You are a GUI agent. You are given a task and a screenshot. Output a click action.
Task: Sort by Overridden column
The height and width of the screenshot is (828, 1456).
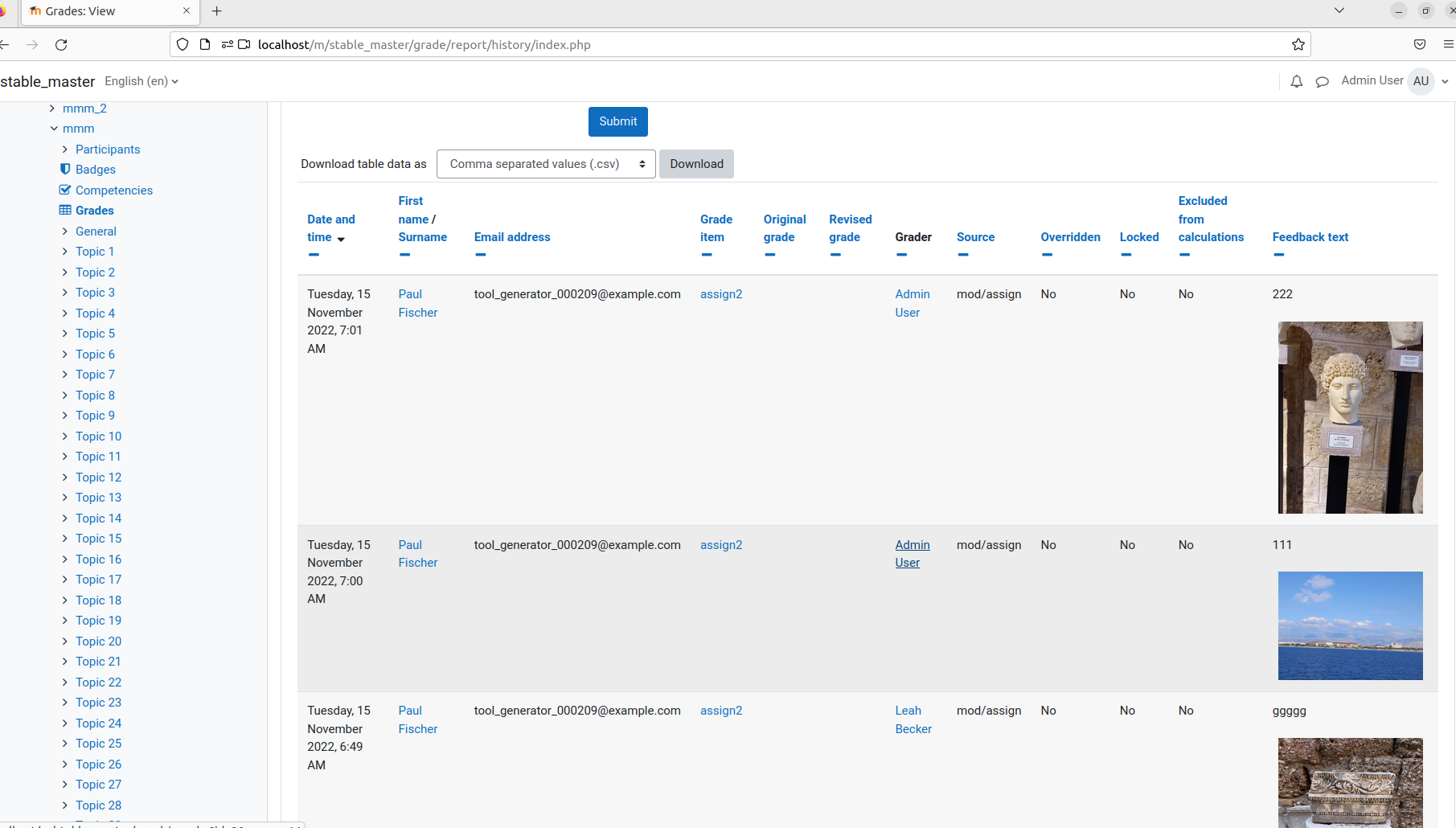[1070, 237]
